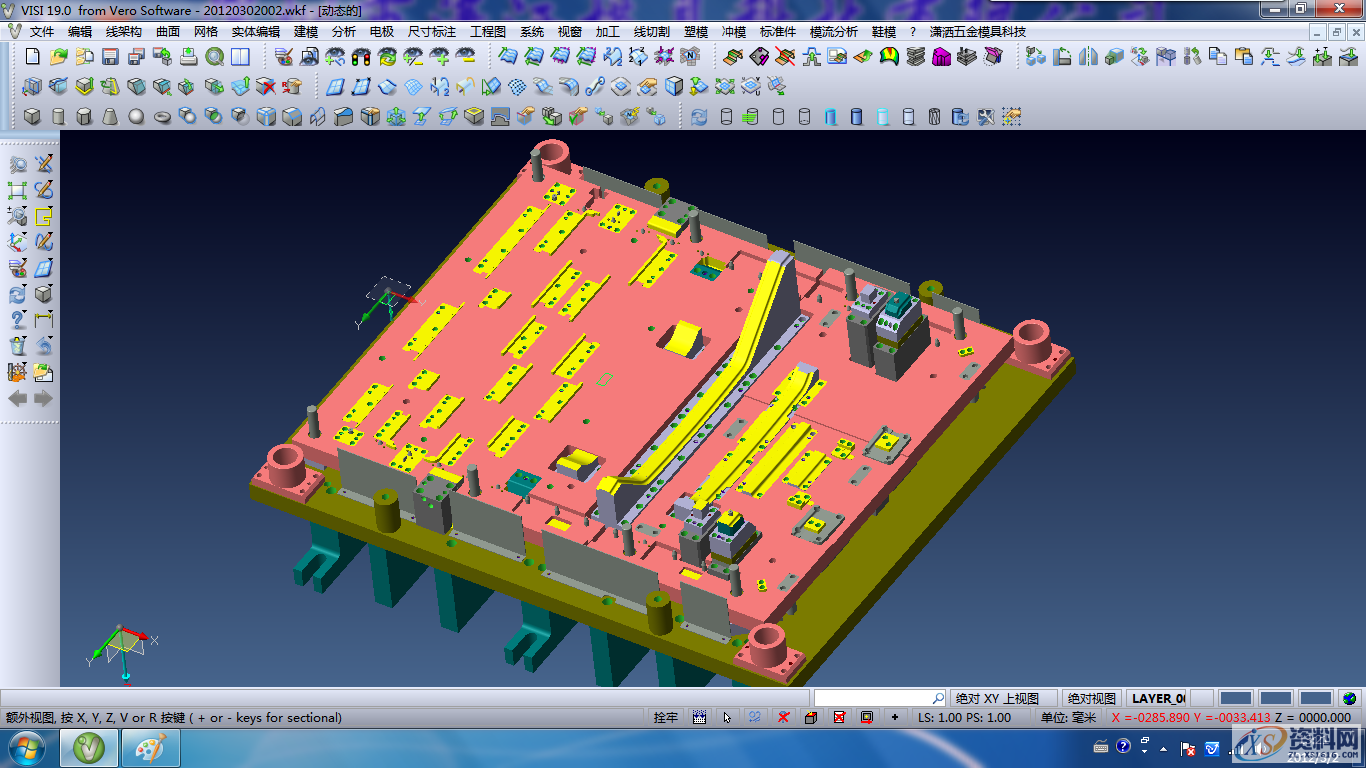Click the New file icon
The width and height of the screenshot is (1366, 768).
click(x=33, y=57)
